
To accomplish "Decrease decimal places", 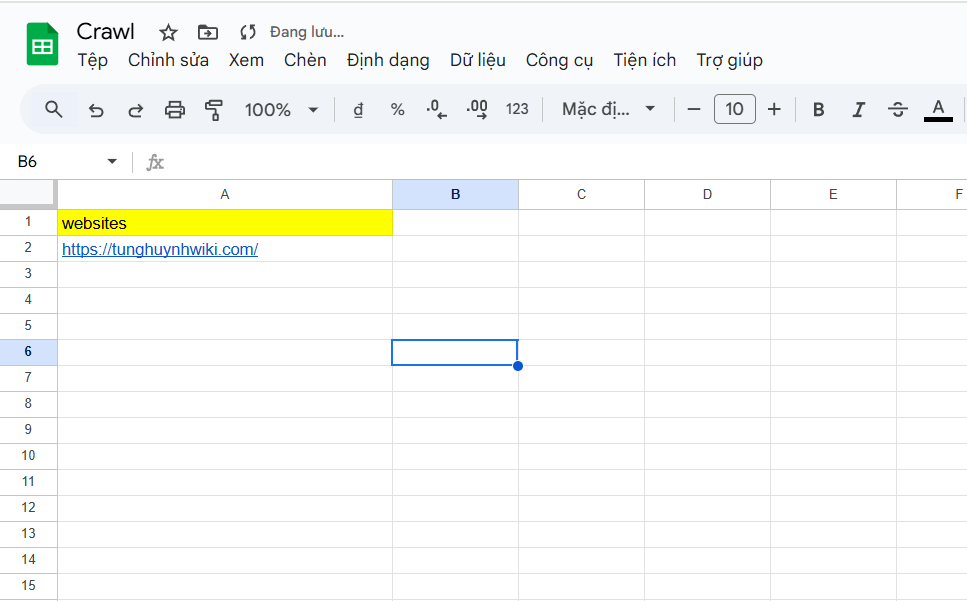I will click(x=437, y=110).
